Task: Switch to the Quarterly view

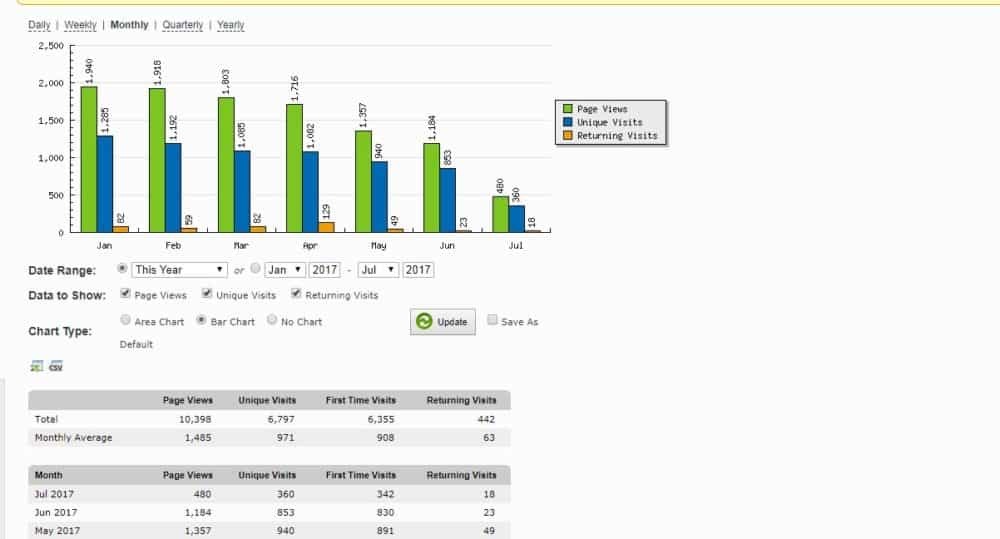Action: 182,25
